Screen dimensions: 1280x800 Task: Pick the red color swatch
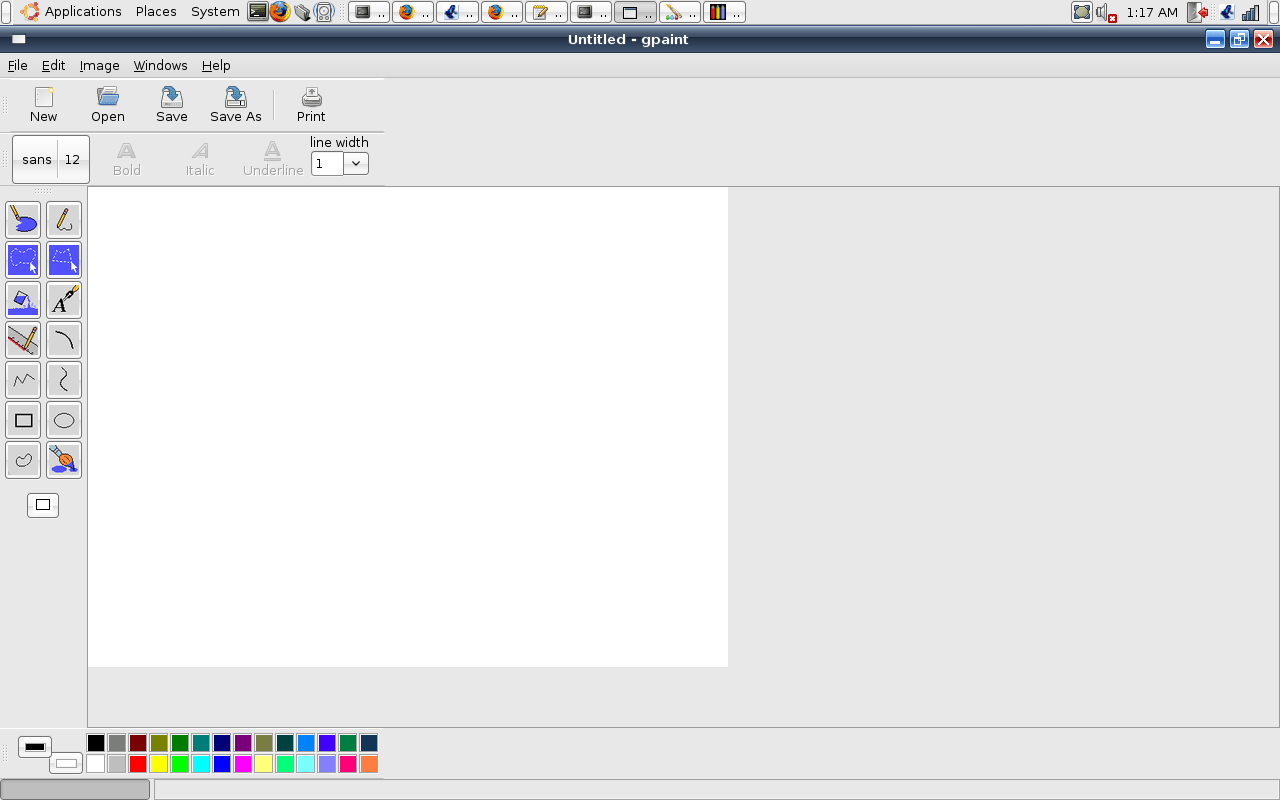coord(137,763)
